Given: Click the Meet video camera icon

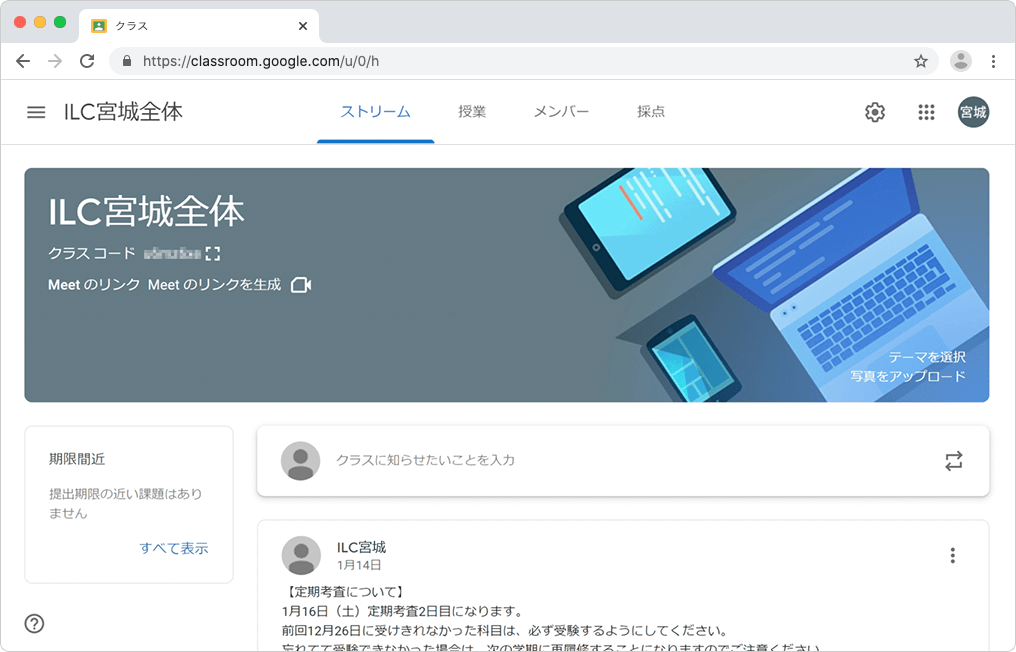Looking at the screenshot, I should [301, 285].
